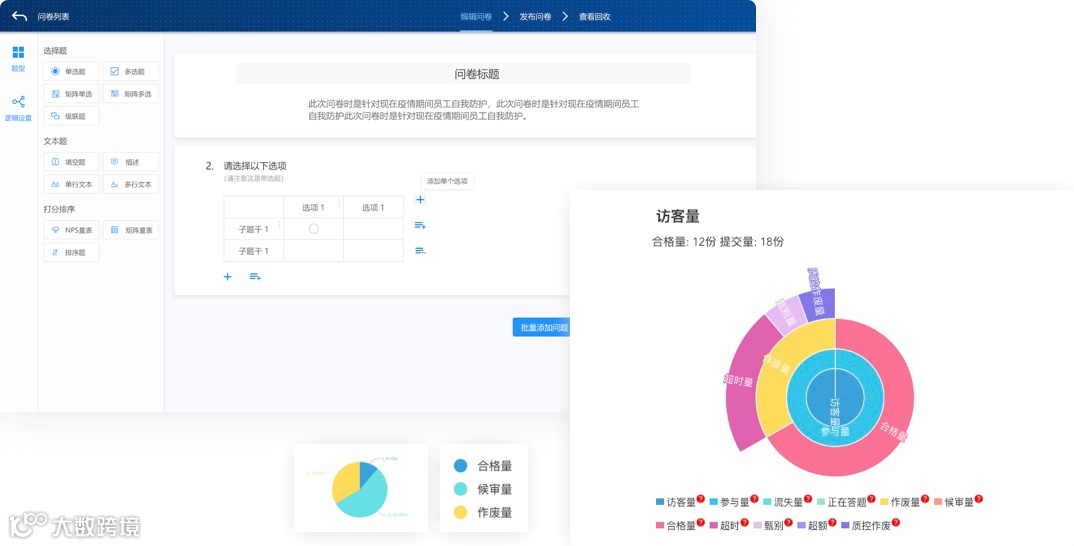Open the 题型 panel icon
Viewport: 1074px width, 546px height.
(x=18, y=52)
